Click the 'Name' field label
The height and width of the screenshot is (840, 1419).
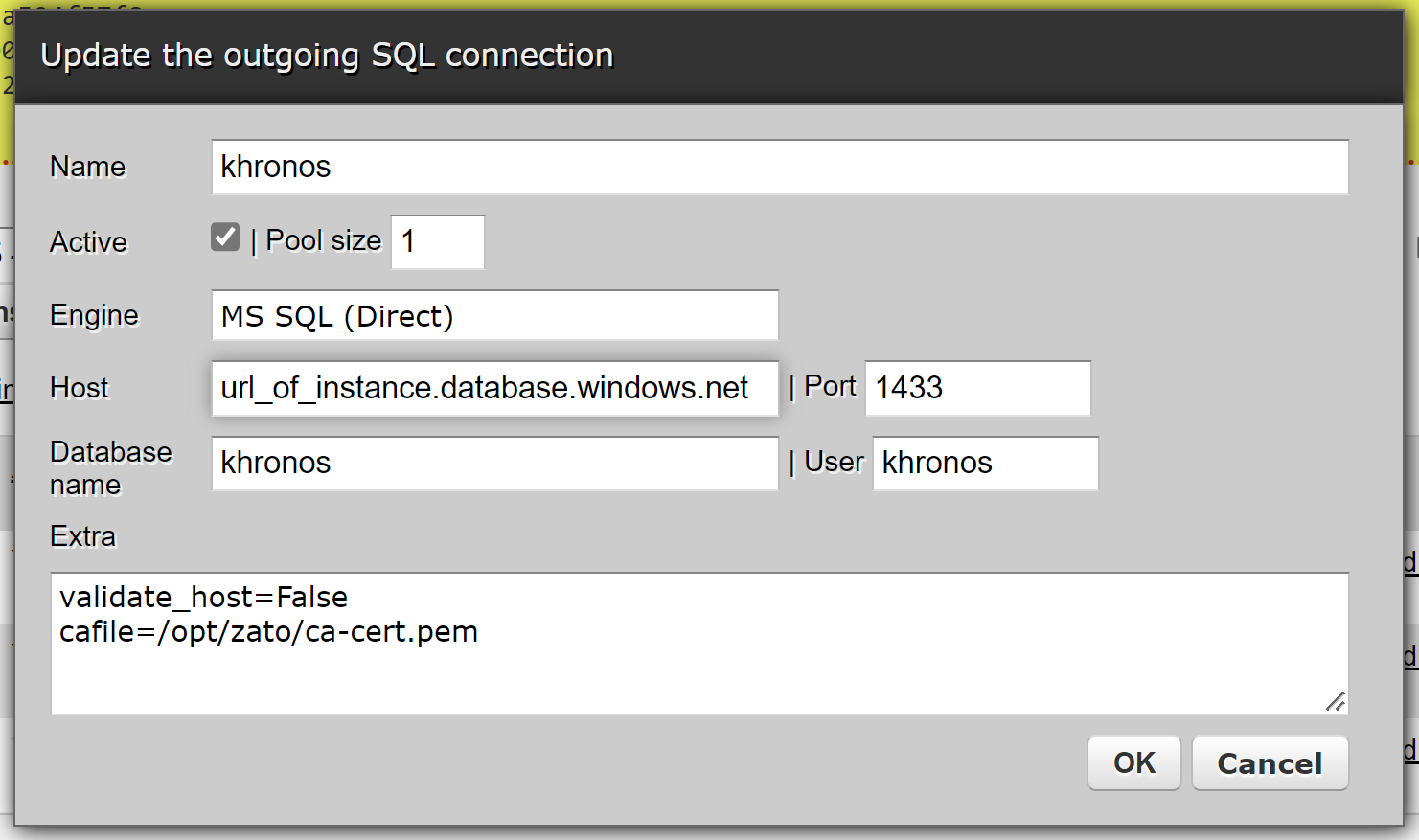pos(88,167)
